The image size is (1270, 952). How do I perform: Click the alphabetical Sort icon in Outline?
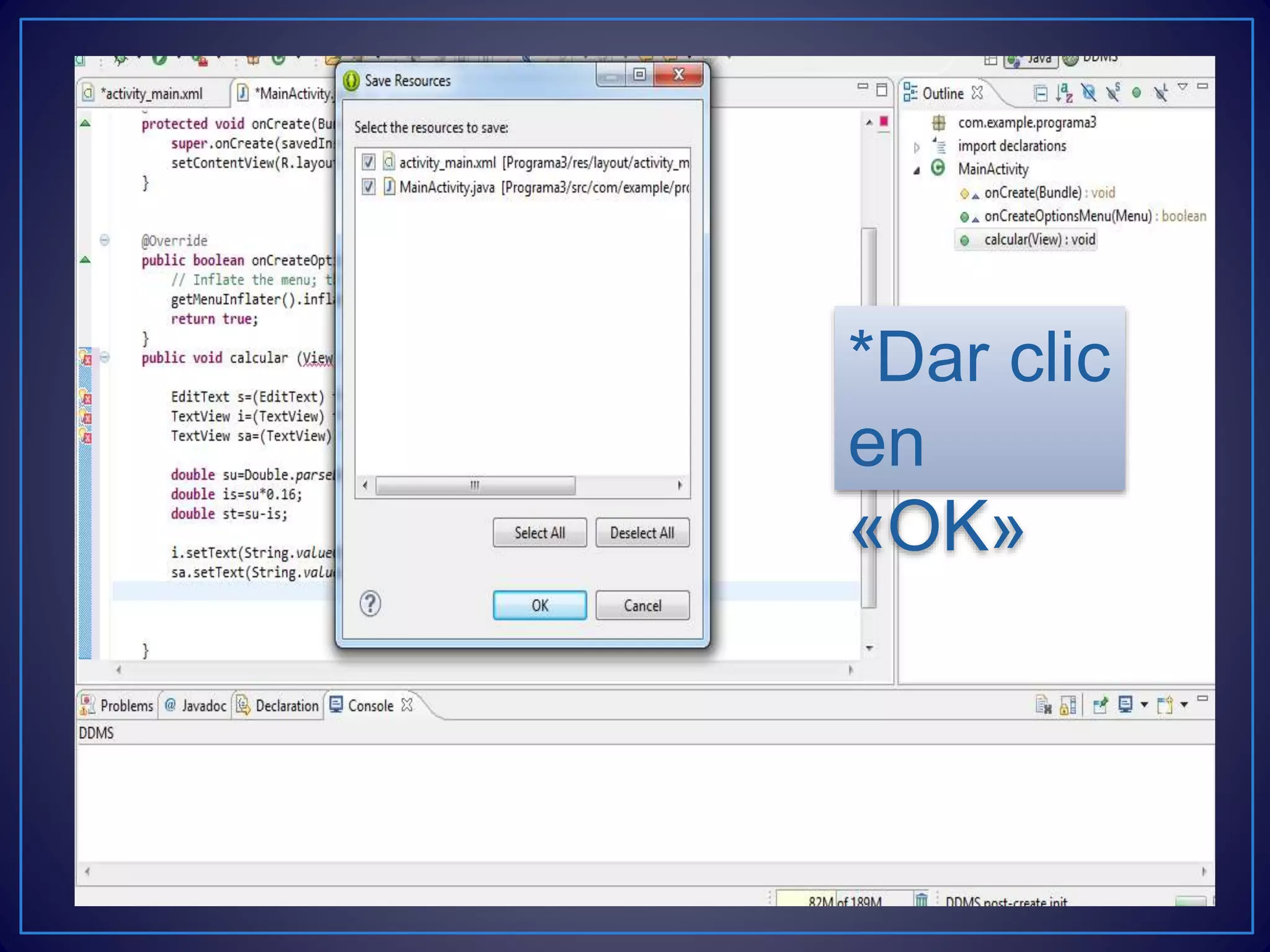tap(1064, 93)
